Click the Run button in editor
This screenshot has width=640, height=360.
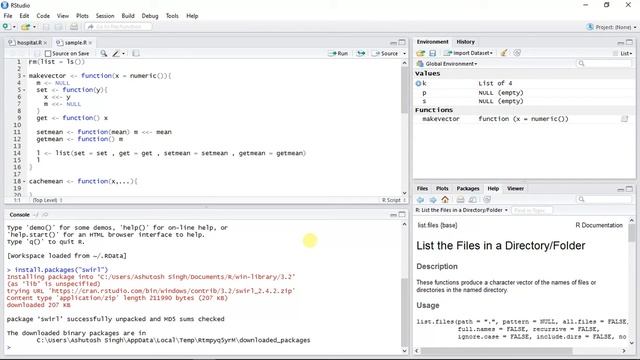pos(338,53)
